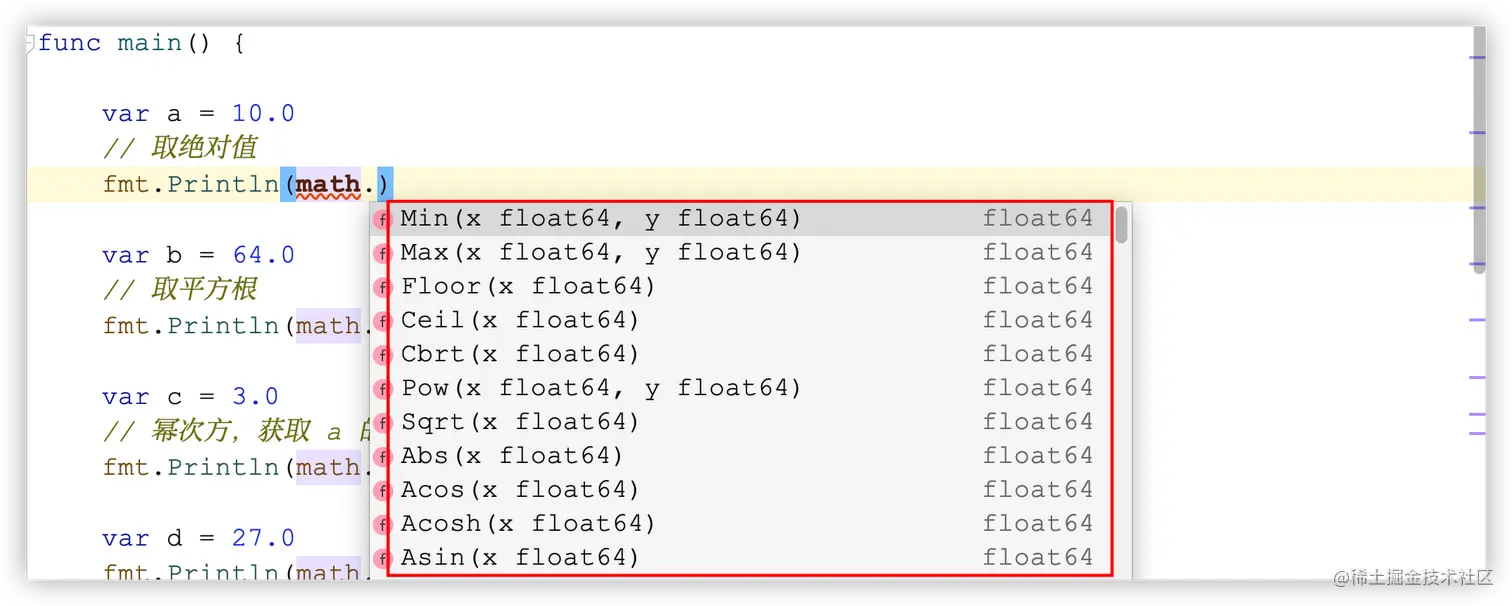Choose Acos(x float64) in completion list
1512x606 pixels.
pos(741,490)
